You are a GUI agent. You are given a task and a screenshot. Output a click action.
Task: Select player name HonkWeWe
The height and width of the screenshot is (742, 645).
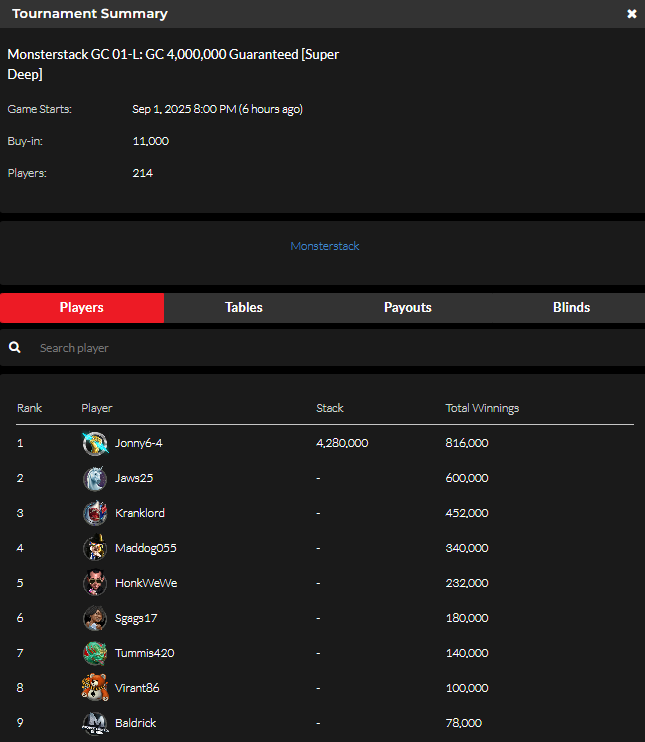pyautogui.click(x=146, y=583)
